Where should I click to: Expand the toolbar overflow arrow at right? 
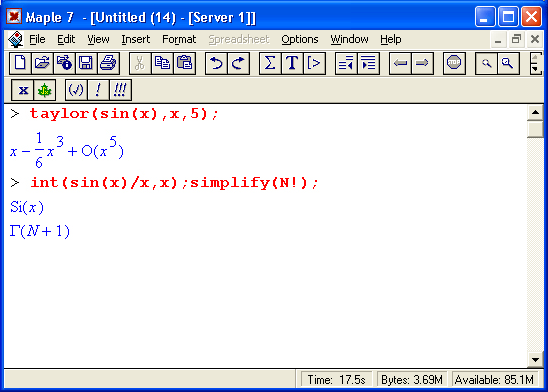coord(535,63)
